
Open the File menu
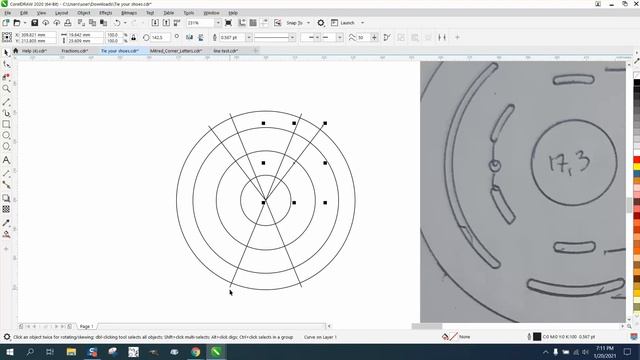point(8,13)
